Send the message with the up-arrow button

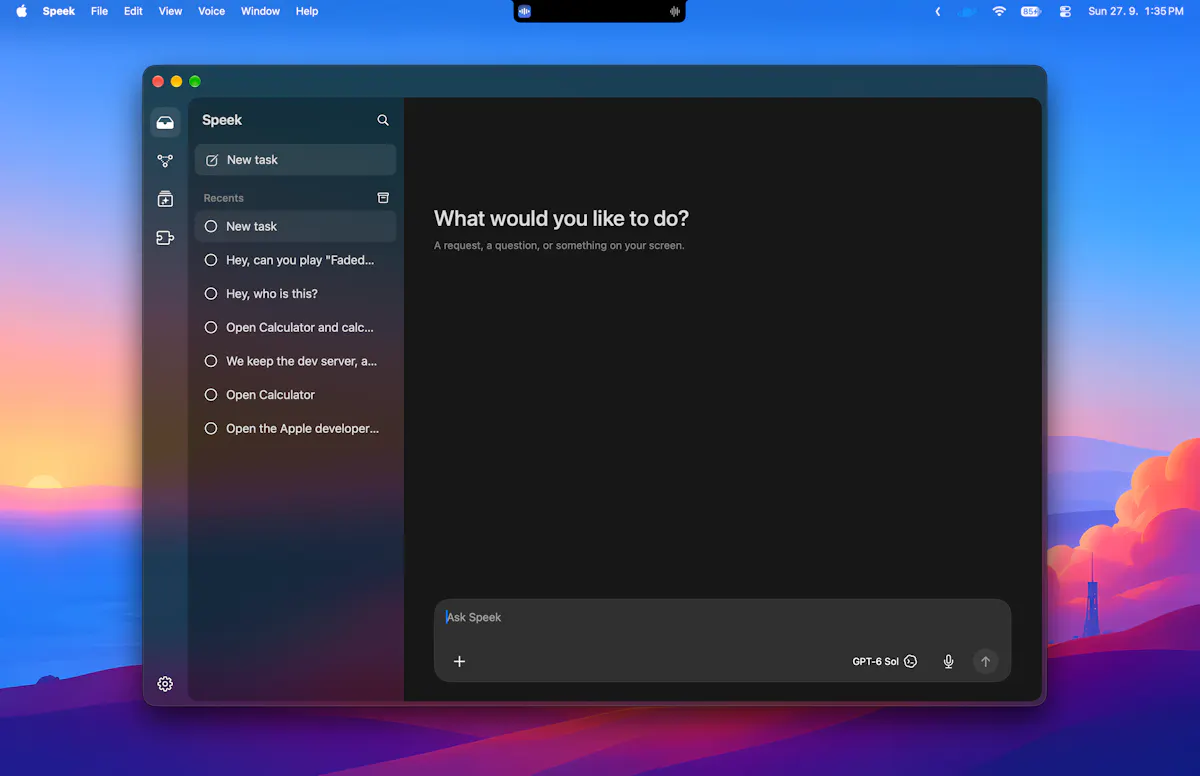point(985,661)
